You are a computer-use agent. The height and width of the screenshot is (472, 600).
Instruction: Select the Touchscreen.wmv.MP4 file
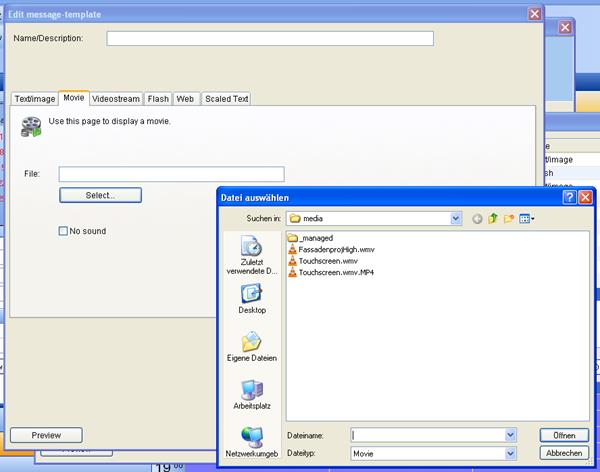[328, 272]
